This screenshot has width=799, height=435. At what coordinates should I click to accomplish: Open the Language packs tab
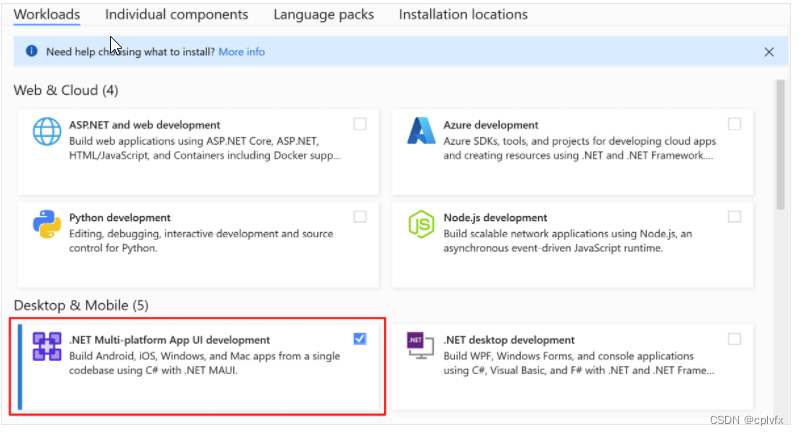pos(323,15)
